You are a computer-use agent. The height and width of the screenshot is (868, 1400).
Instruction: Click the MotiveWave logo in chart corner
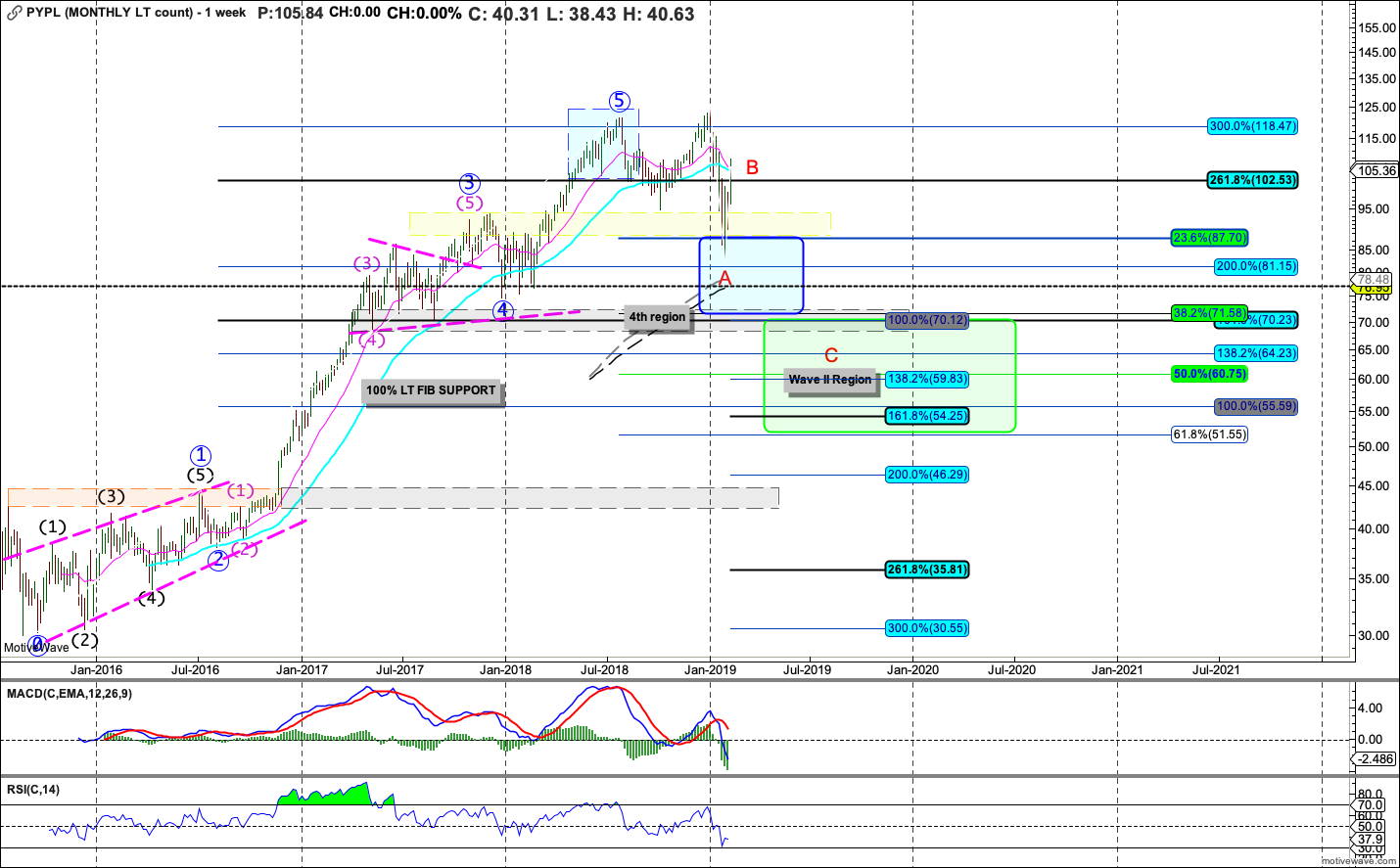pos(36,647)
